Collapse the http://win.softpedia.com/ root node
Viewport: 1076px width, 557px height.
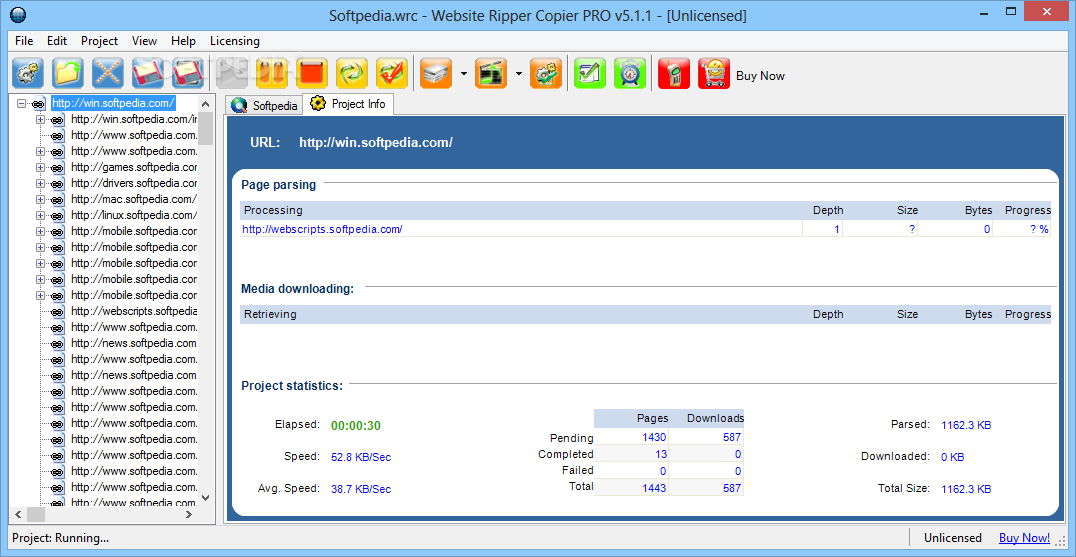coord(21,104)
